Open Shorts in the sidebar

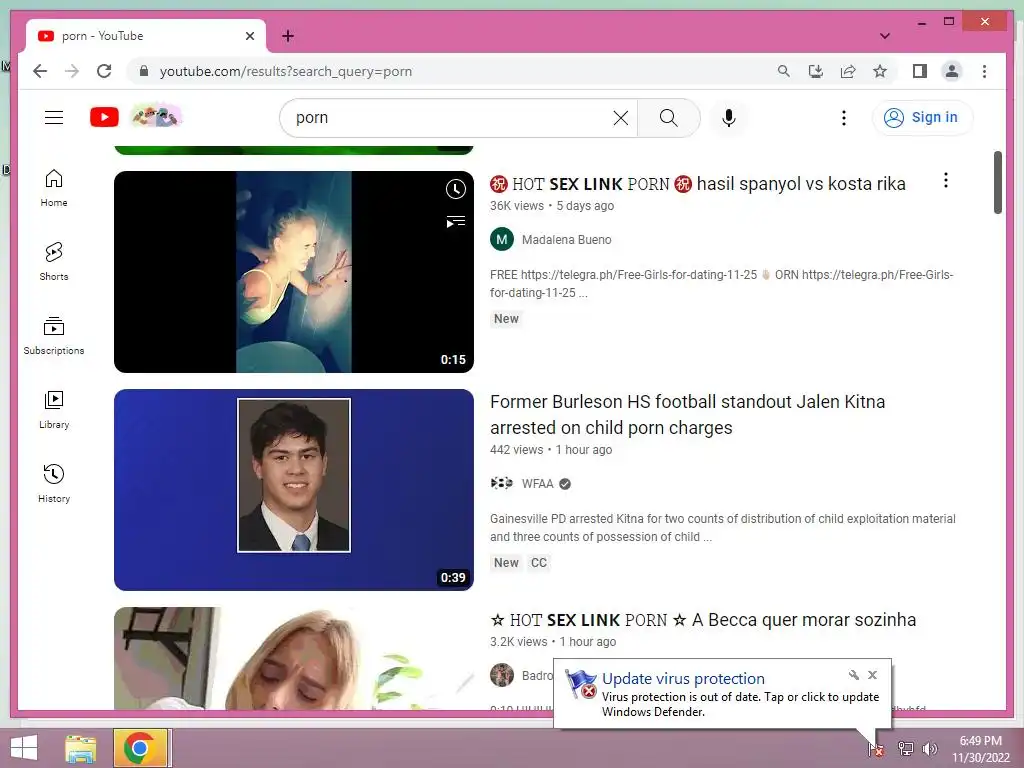point(54,261)
